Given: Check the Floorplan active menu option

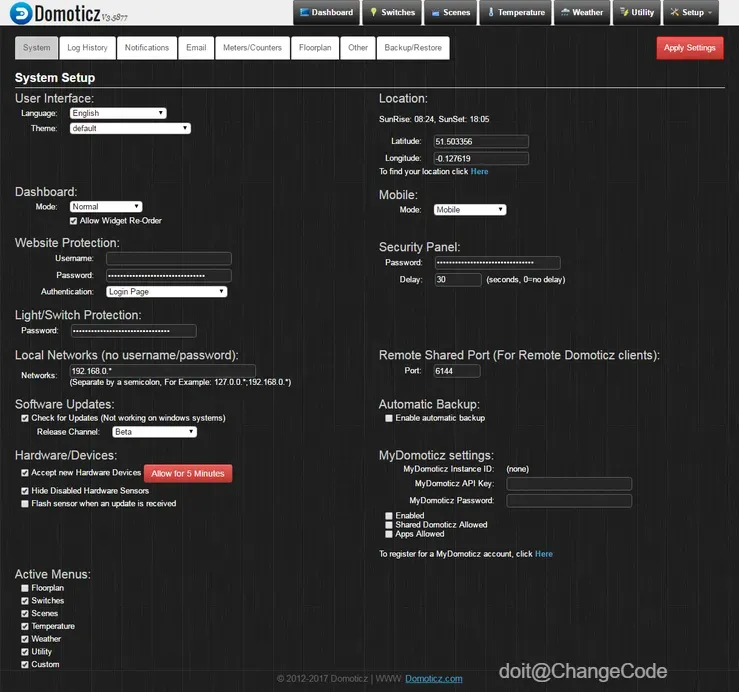Looking at the screenshot, I should coord(25,588).
